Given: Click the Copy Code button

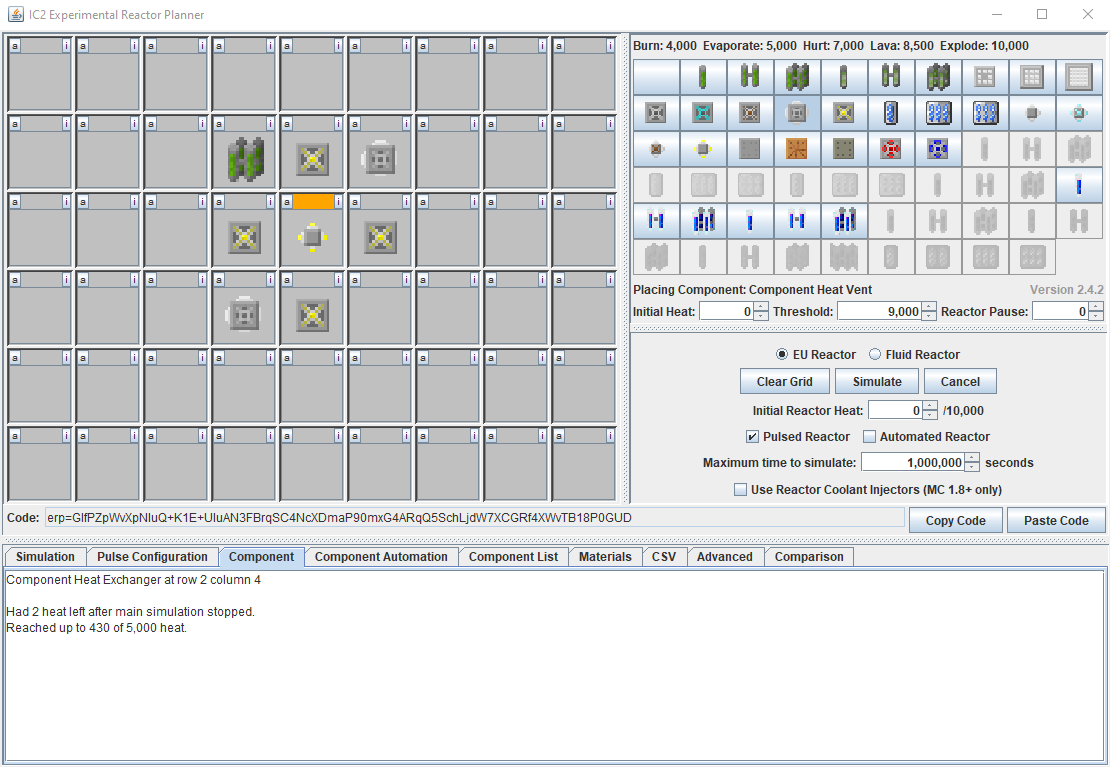Looking at the screenshot, I should [x=955, y=520].
